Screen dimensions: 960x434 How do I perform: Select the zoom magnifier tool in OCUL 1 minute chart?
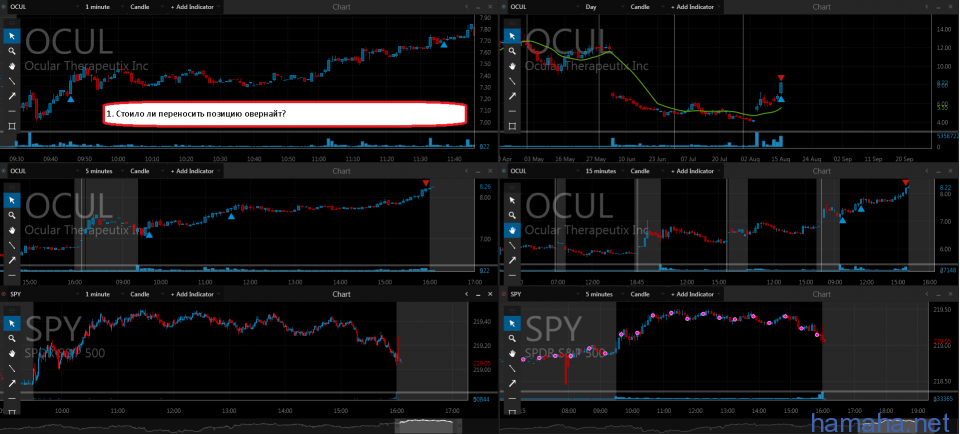(x=12, y=51)
